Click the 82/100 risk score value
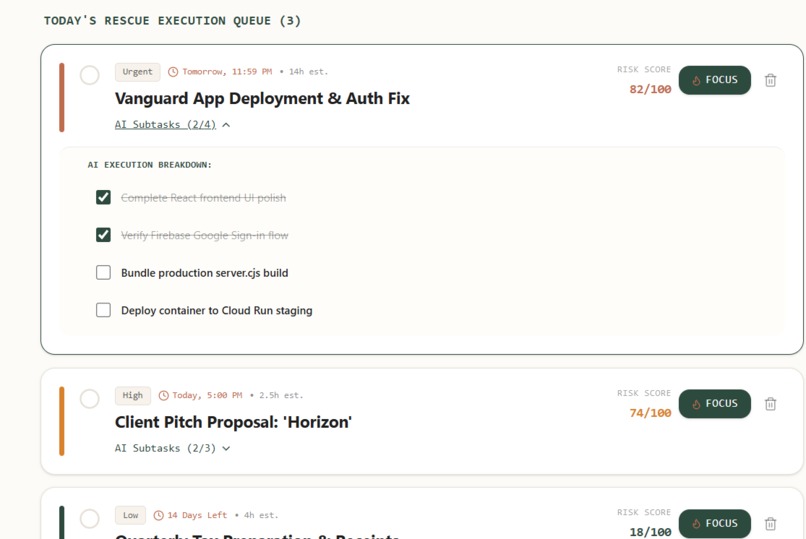Viewport: 806px width, 539px height. (x=650, y=89)
